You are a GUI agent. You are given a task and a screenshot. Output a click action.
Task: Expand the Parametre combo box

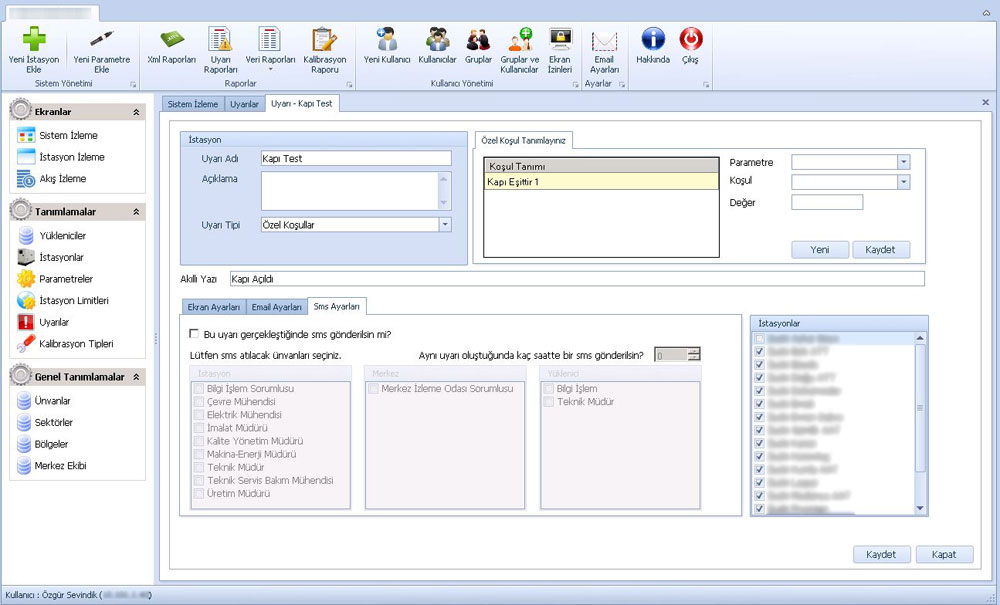[903, 162]
